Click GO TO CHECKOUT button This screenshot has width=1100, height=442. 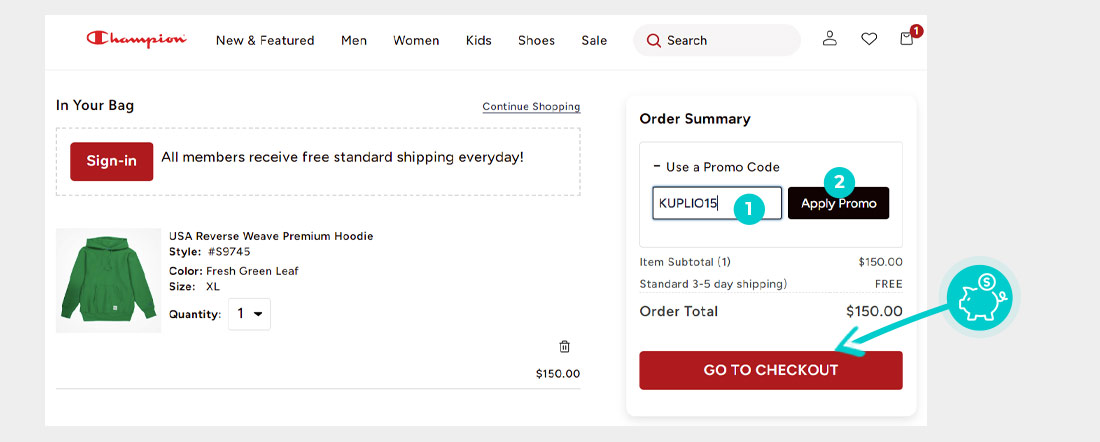click(x=771, y=370)
